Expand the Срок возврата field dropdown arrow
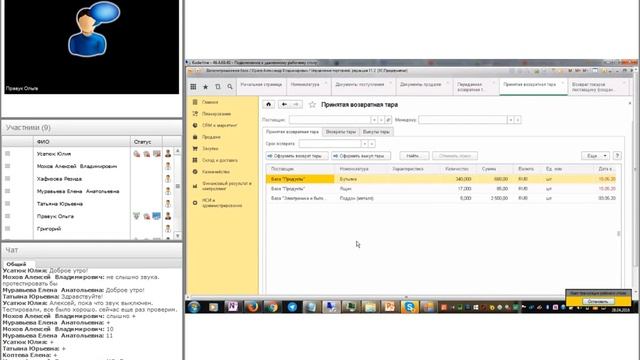This screenshot has height=360, width=640. pyautogui.click(x=364, y=144)
